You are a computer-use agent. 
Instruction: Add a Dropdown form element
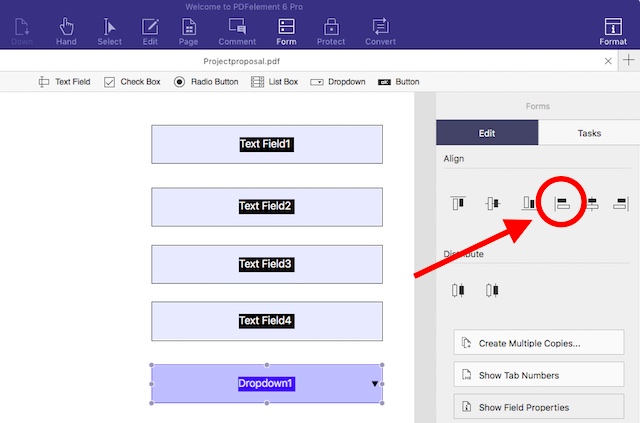coord(338,82)
